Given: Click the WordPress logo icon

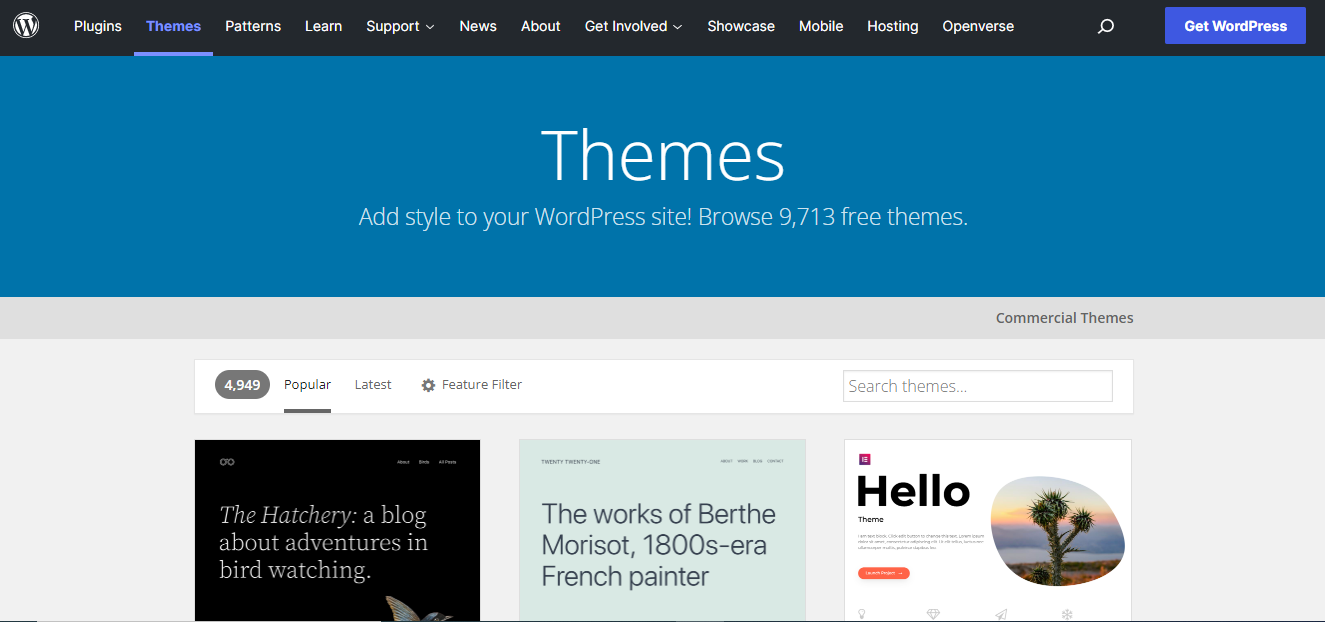Looking at the screenshot, I should [26, 26].
